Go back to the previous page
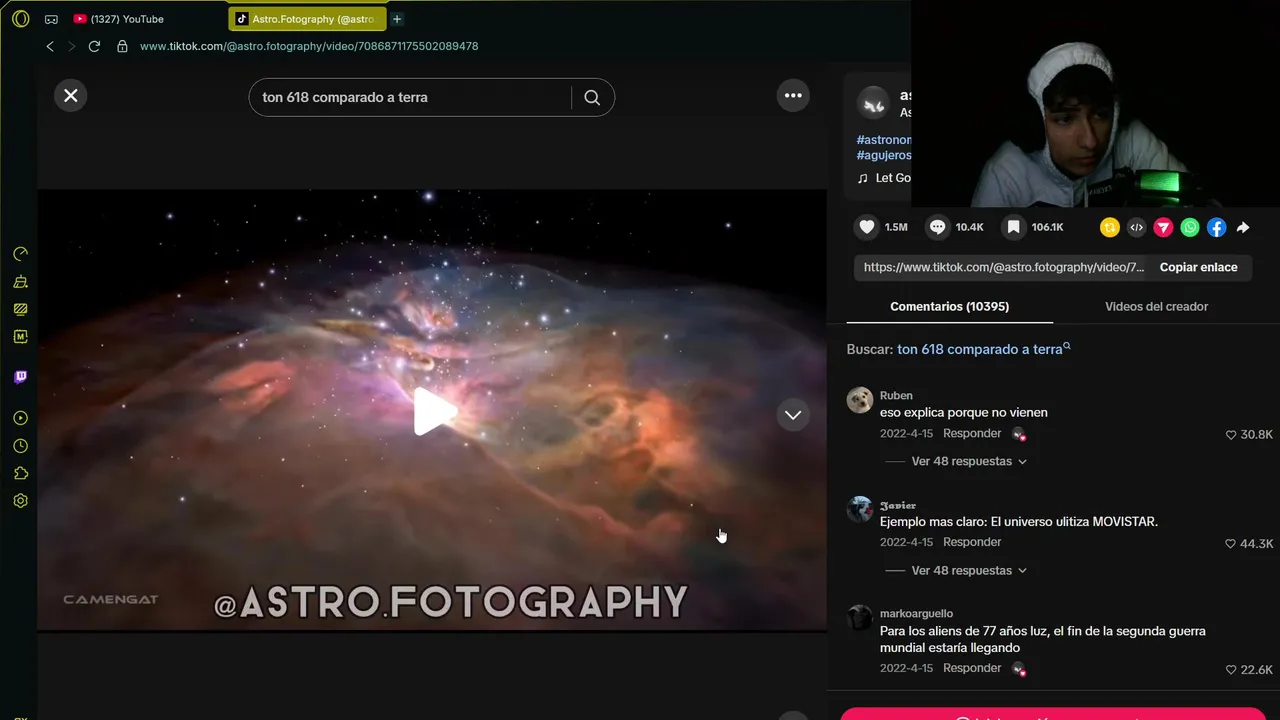This screenshot has height=720, width=1280. click(x=50, y=46)
